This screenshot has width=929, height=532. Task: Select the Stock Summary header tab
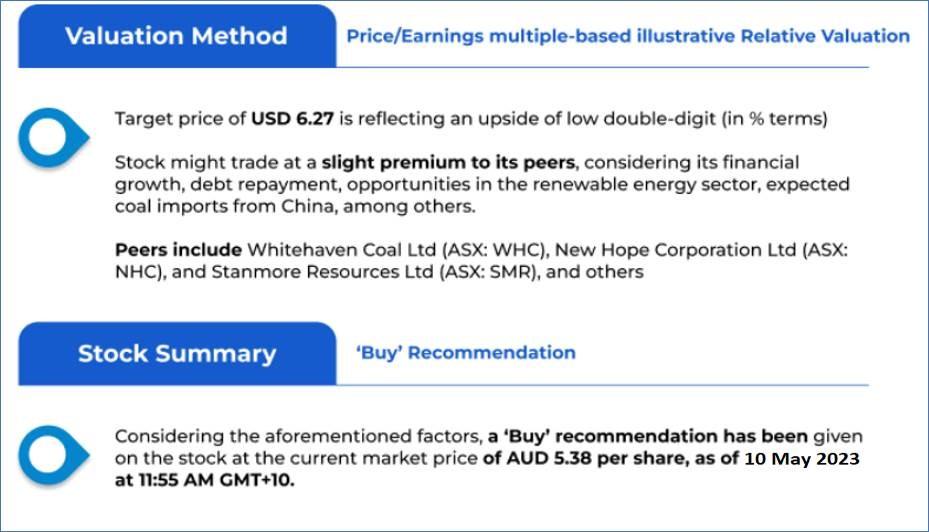pyautogui.click(x=176, y=353)
